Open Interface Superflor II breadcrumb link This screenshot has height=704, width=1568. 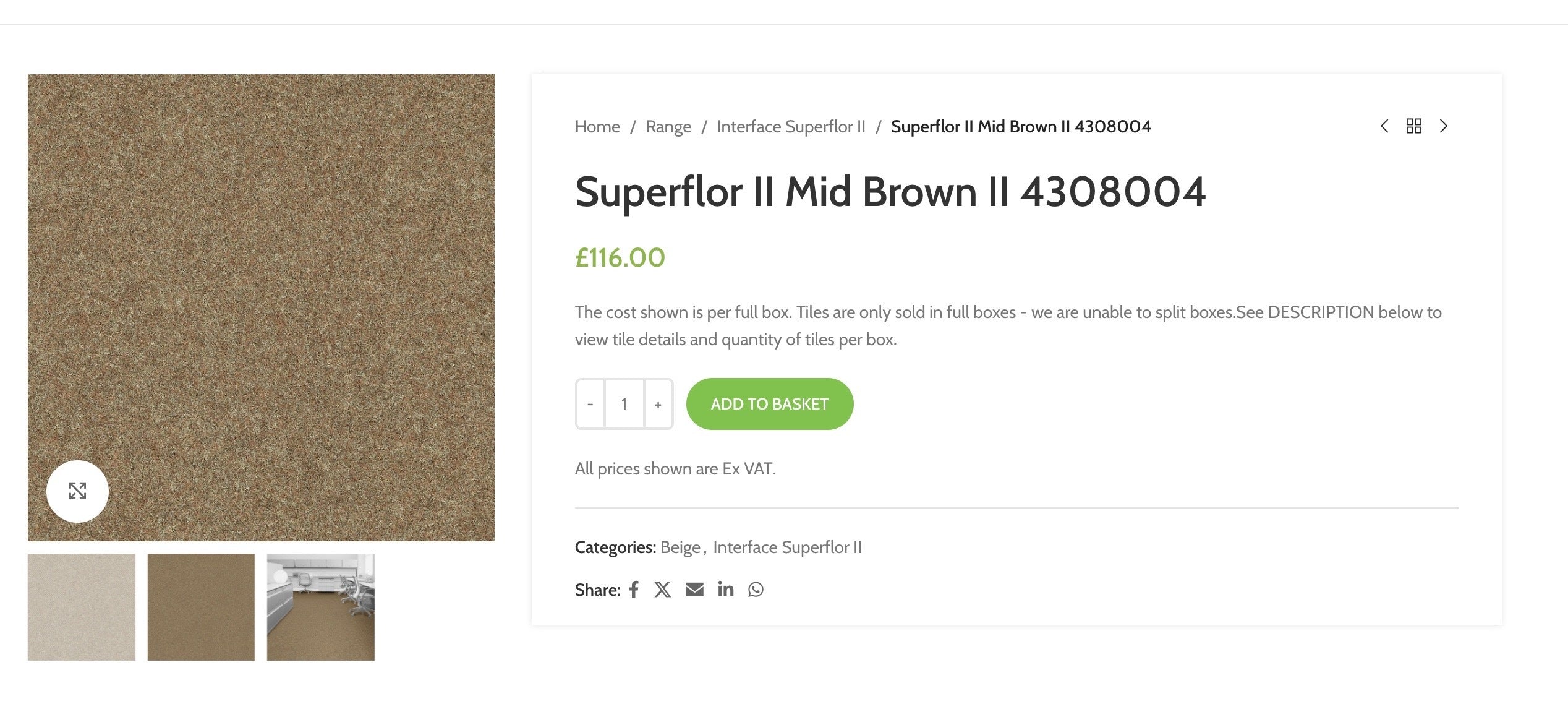[791, 126]
